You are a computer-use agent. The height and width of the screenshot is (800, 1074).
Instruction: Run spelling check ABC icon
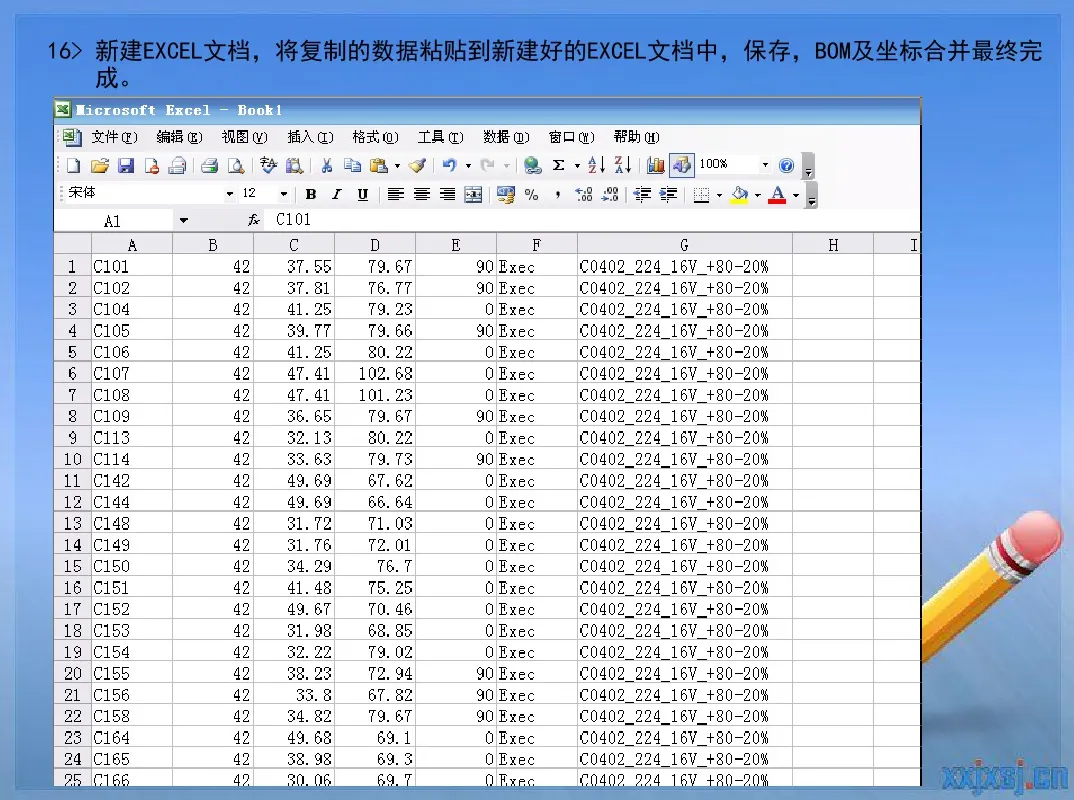click(268, 165)
